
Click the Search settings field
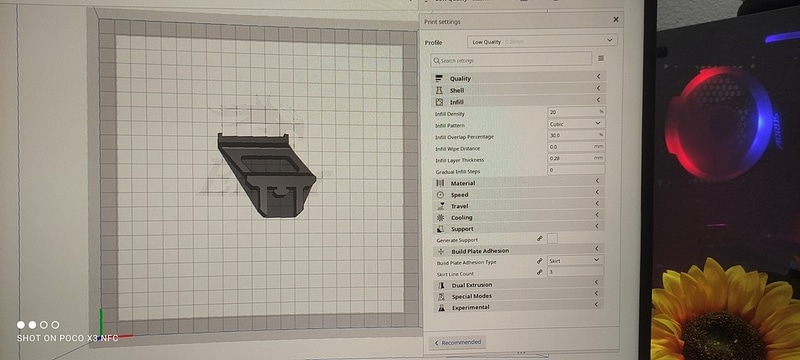511,60
